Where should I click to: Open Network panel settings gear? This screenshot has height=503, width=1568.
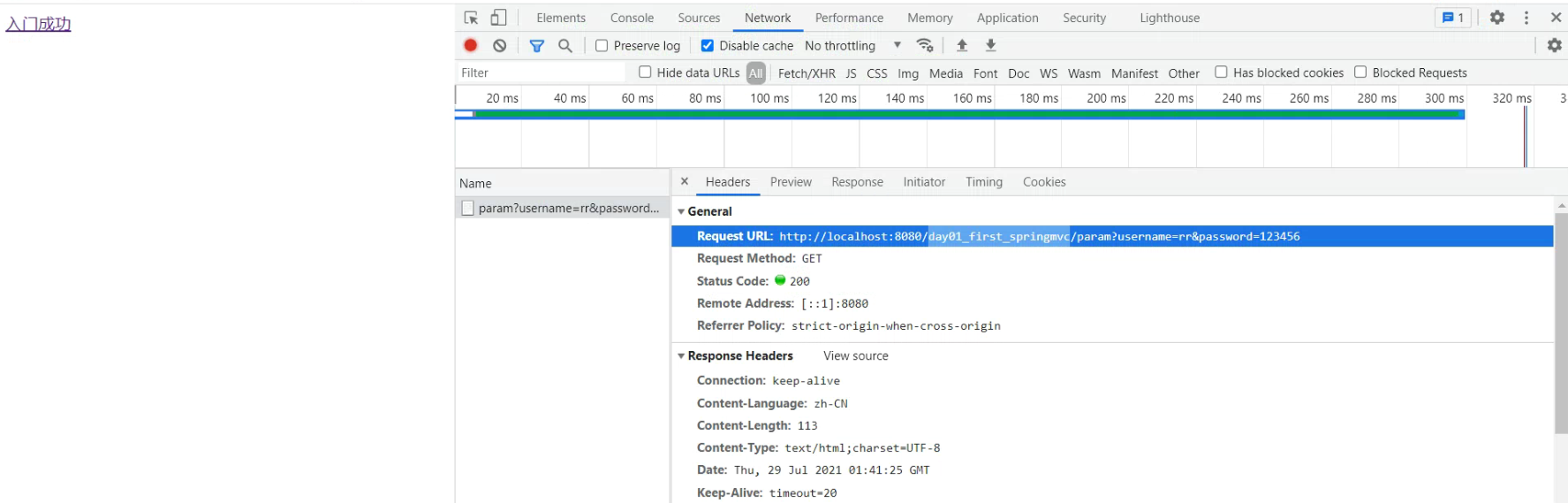[x=1554, y=45]
